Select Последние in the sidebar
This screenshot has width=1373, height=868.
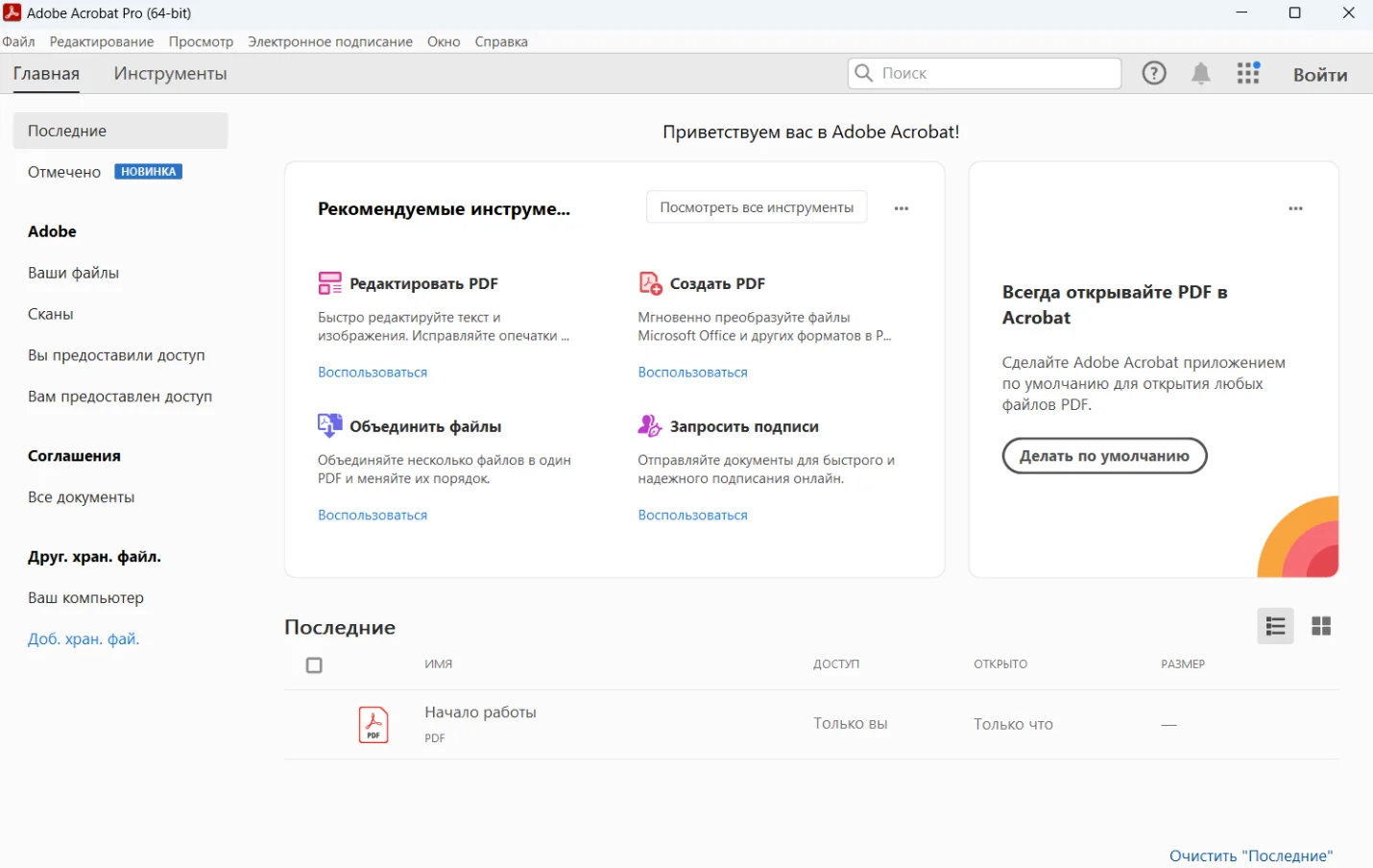(x=120, y=131)
